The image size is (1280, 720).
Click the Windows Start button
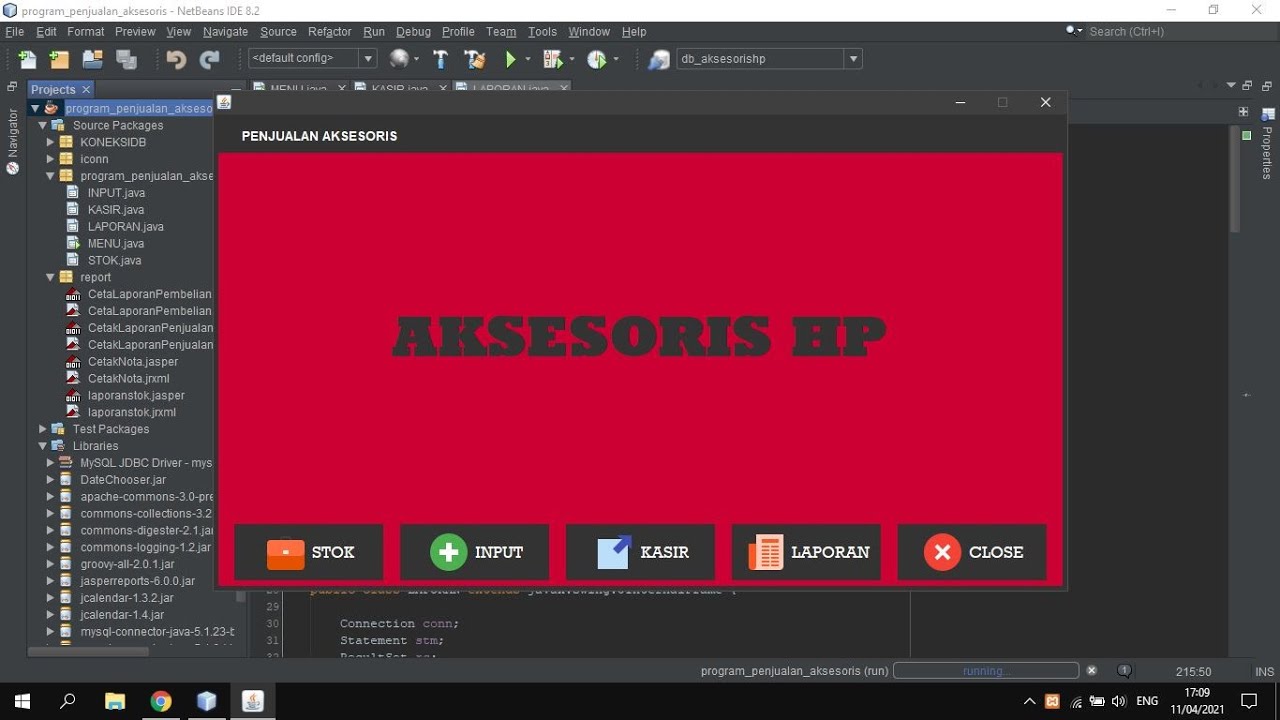[22, 701]
